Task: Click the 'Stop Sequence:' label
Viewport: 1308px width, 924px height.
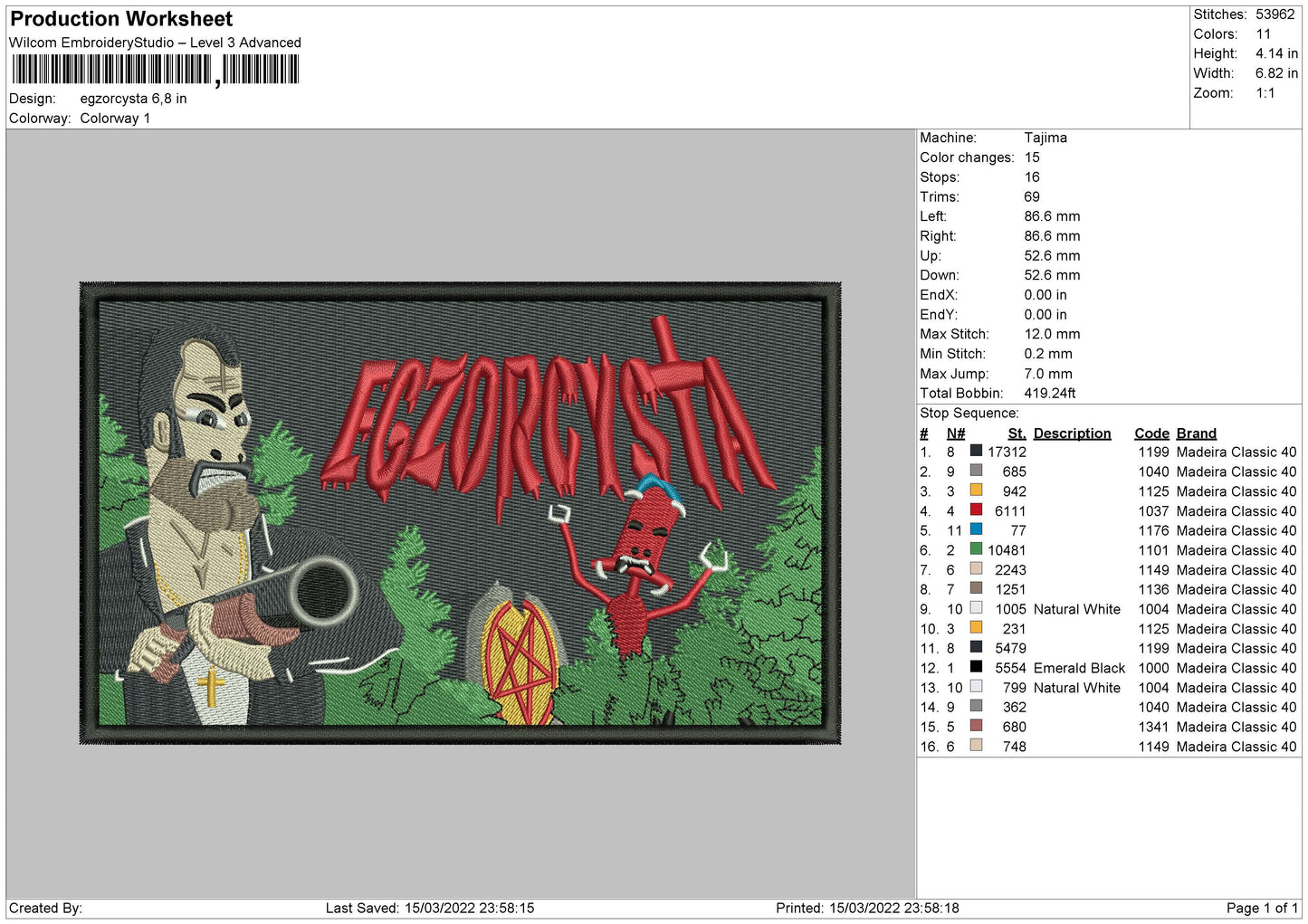Action: point(969,413)
